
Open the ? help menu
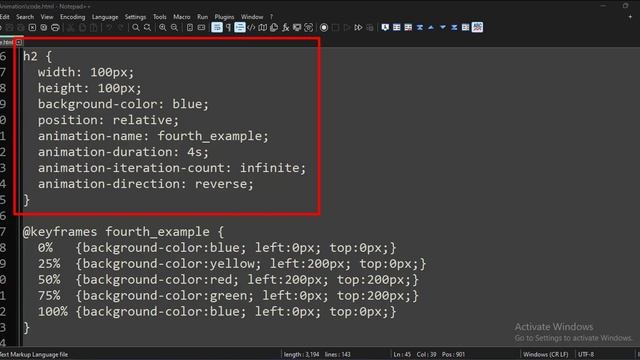click(x=271, y=17)
